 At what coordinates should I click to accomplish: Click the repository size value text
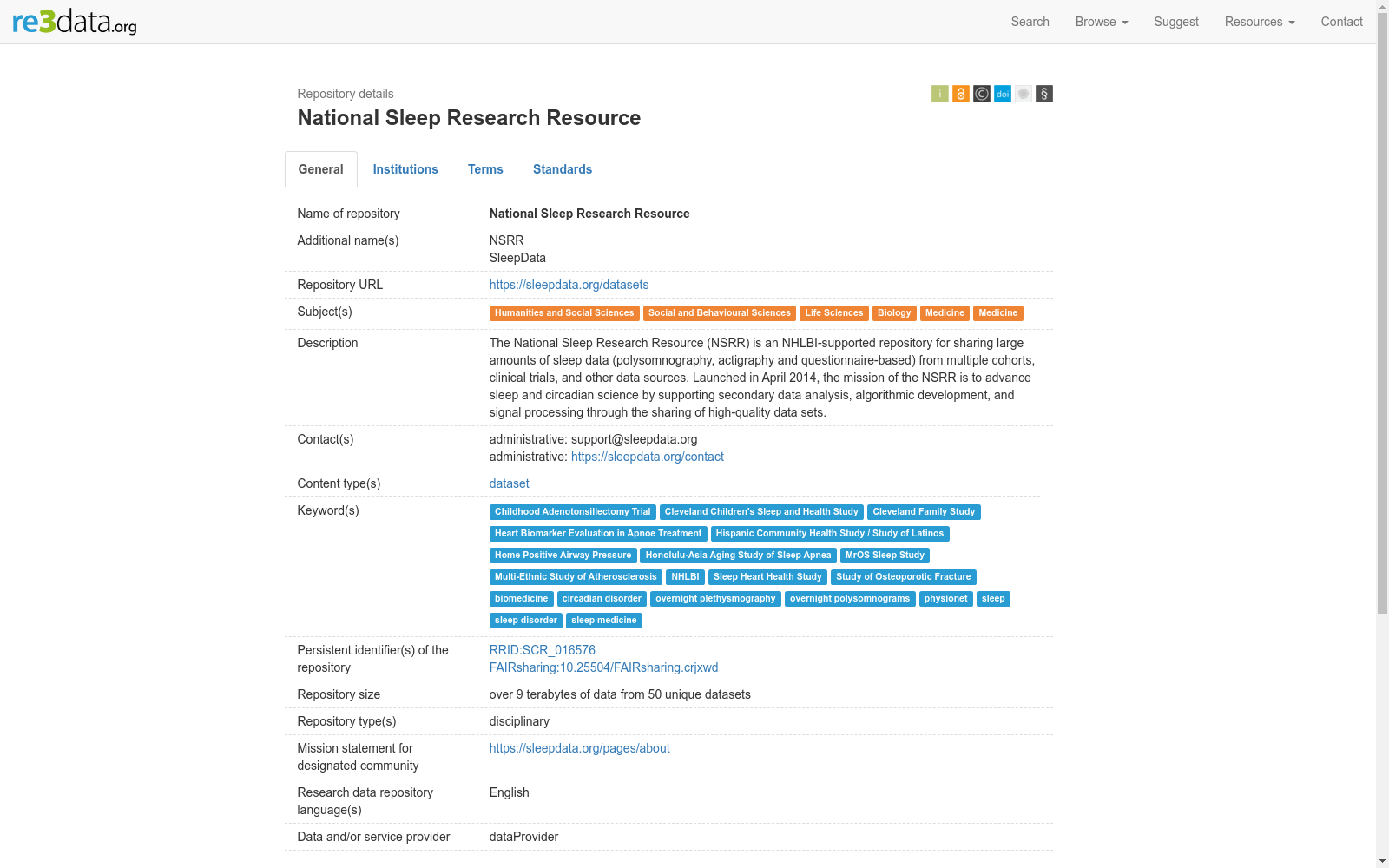point(620,694)
